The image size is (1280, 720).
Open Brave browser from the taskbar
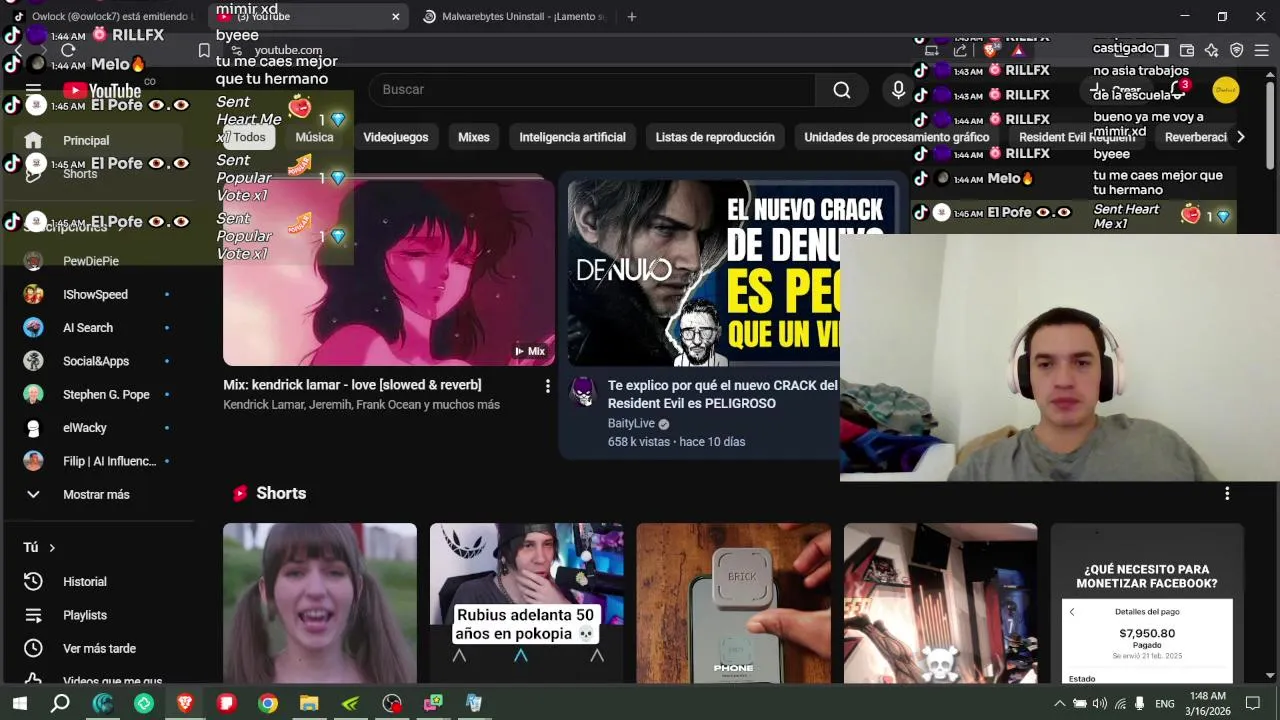[185, 703]
